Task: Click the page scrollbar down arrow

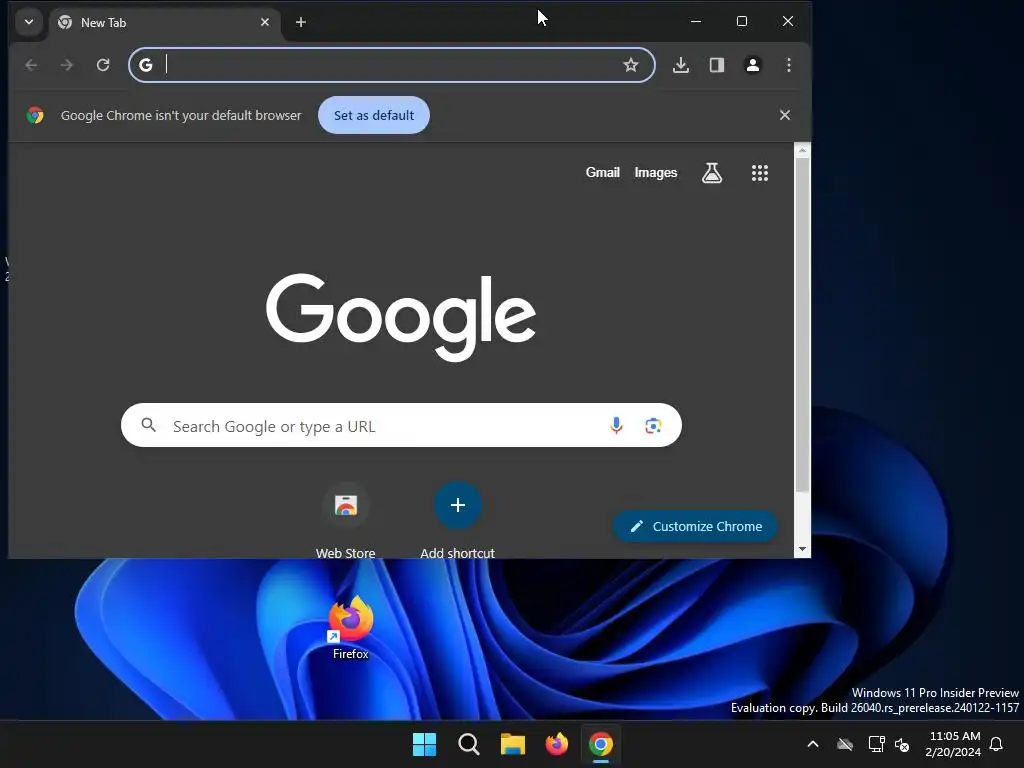Action: coord(802,549)
